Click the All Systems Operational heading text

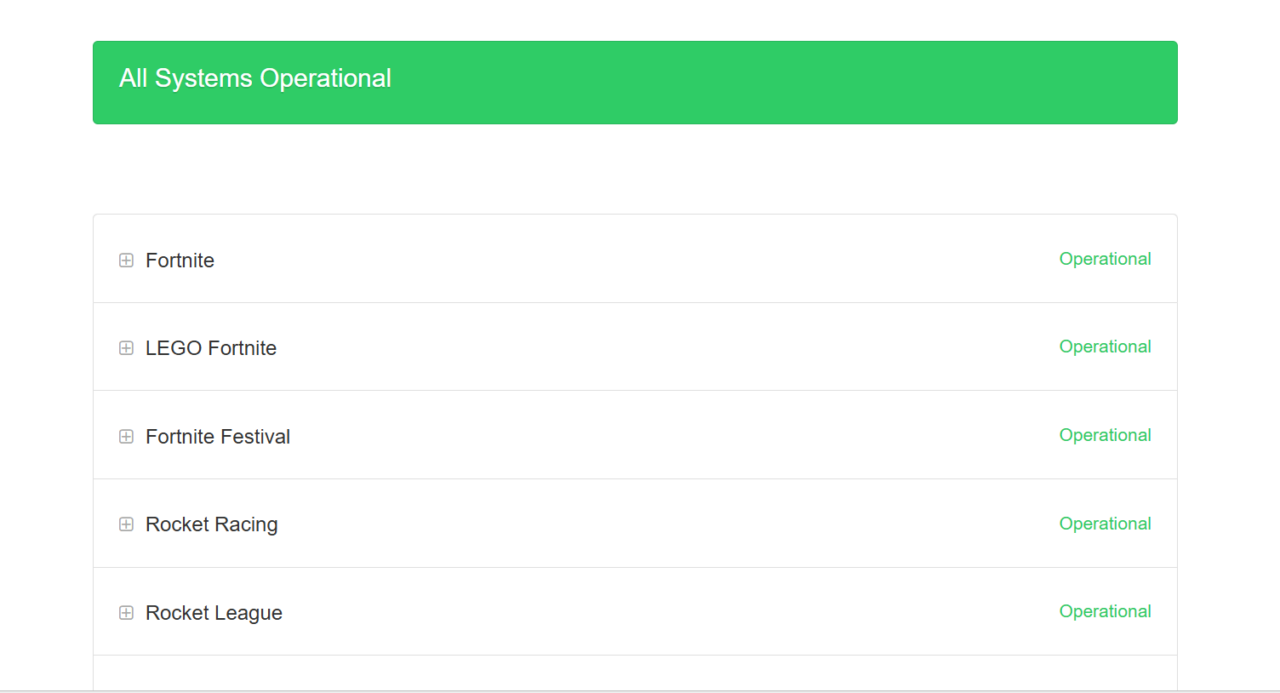tap(255, 78)
